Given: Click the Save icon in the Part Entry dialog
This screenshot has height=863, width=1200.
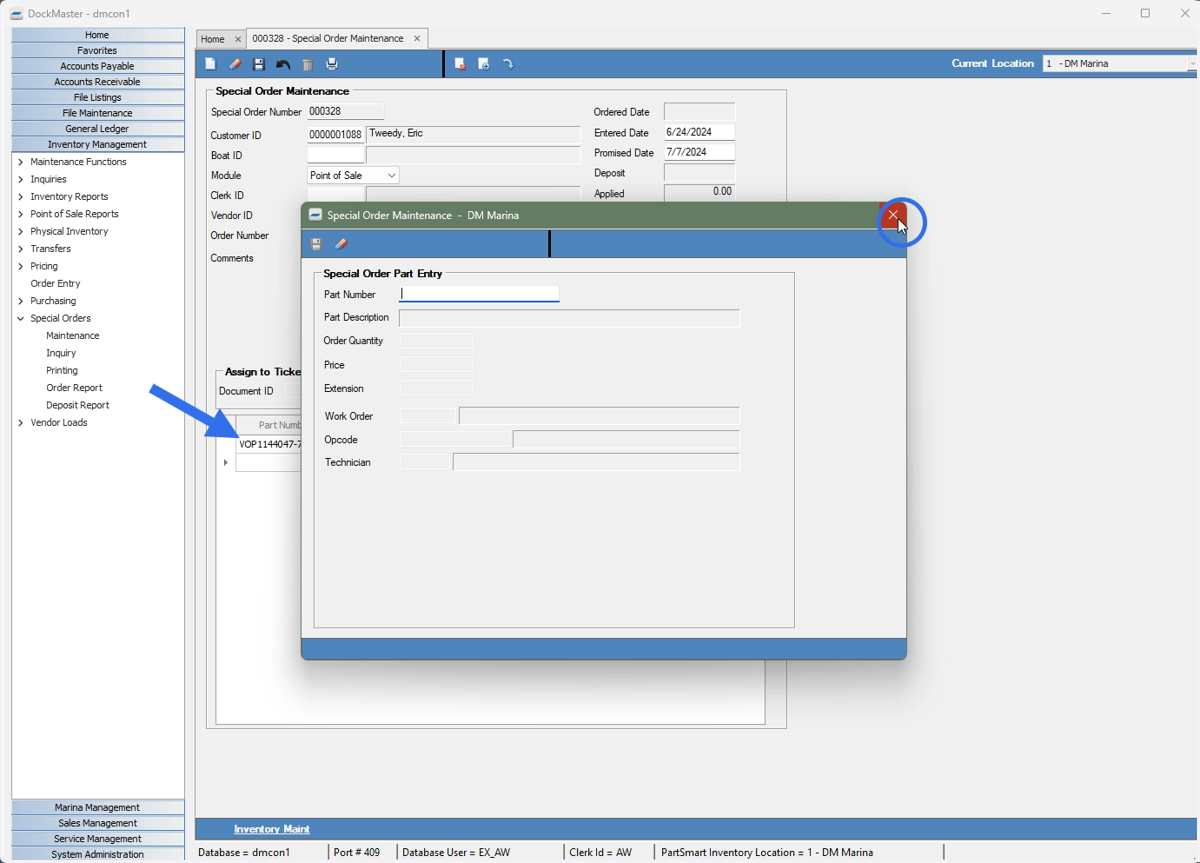Looking at the screenshot, I should (316, 244).
